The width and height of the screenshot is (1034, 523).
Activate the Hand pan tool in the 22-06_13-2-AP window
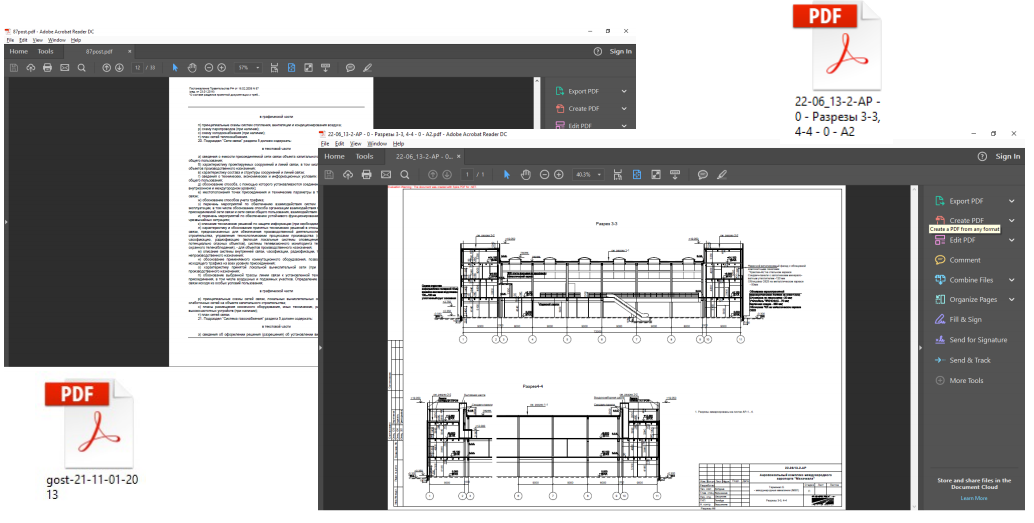coord(526,175)
